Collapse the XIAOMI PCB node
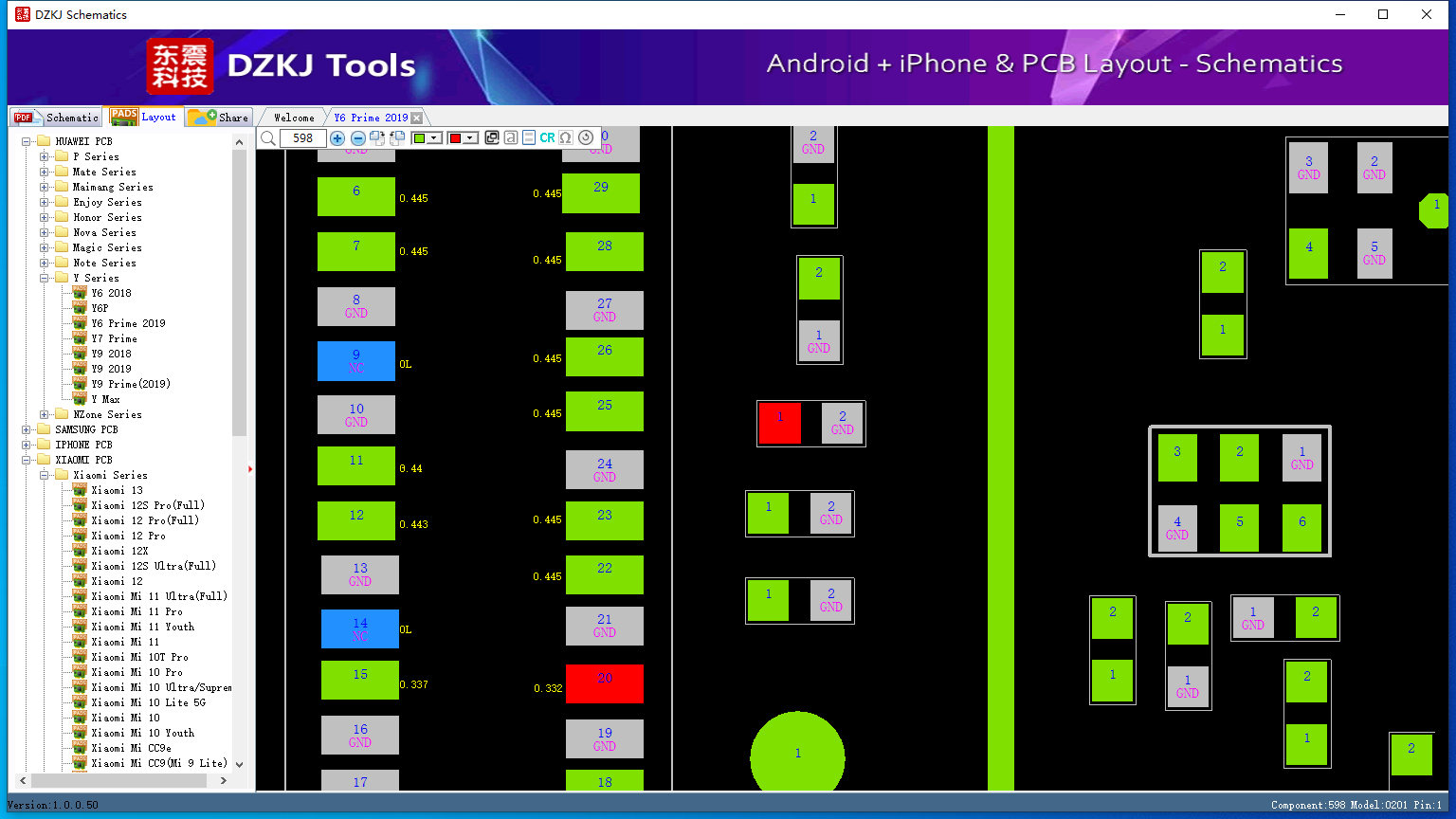Image resolution: width=1456 pixels, height=819 pixels. [27, 460]
